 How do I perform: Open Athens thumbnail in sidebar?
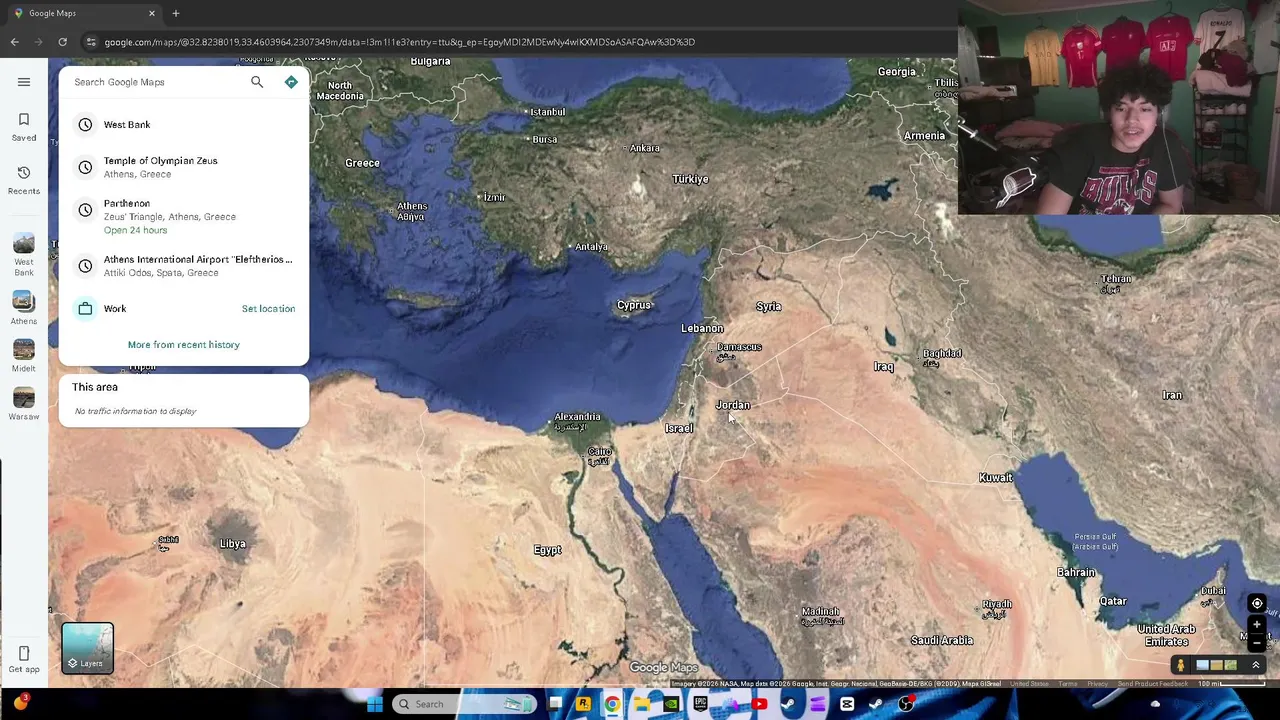coord(24,308)
